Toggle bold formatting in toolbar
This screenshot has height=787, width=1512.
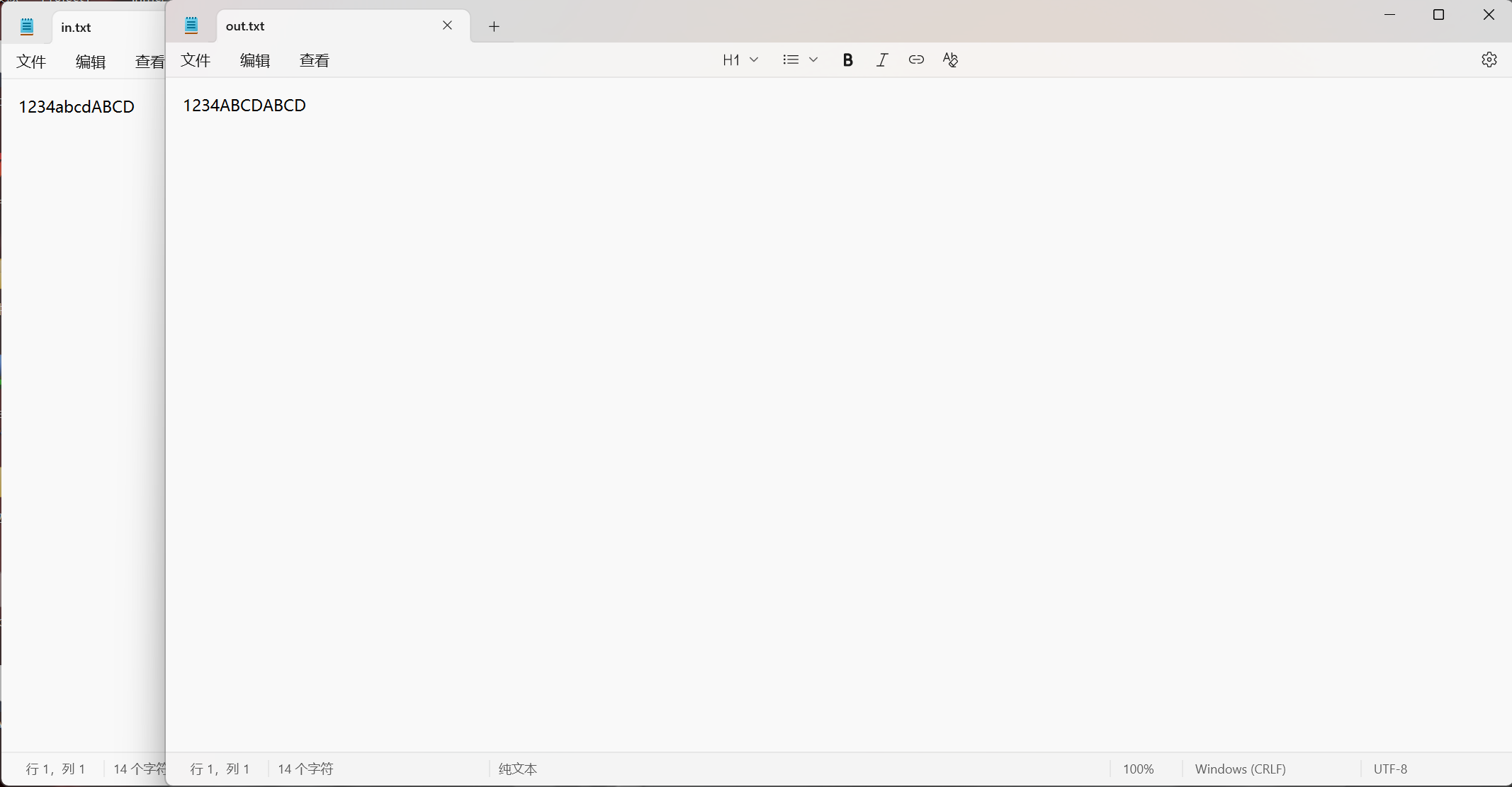[x=847, y=60]
